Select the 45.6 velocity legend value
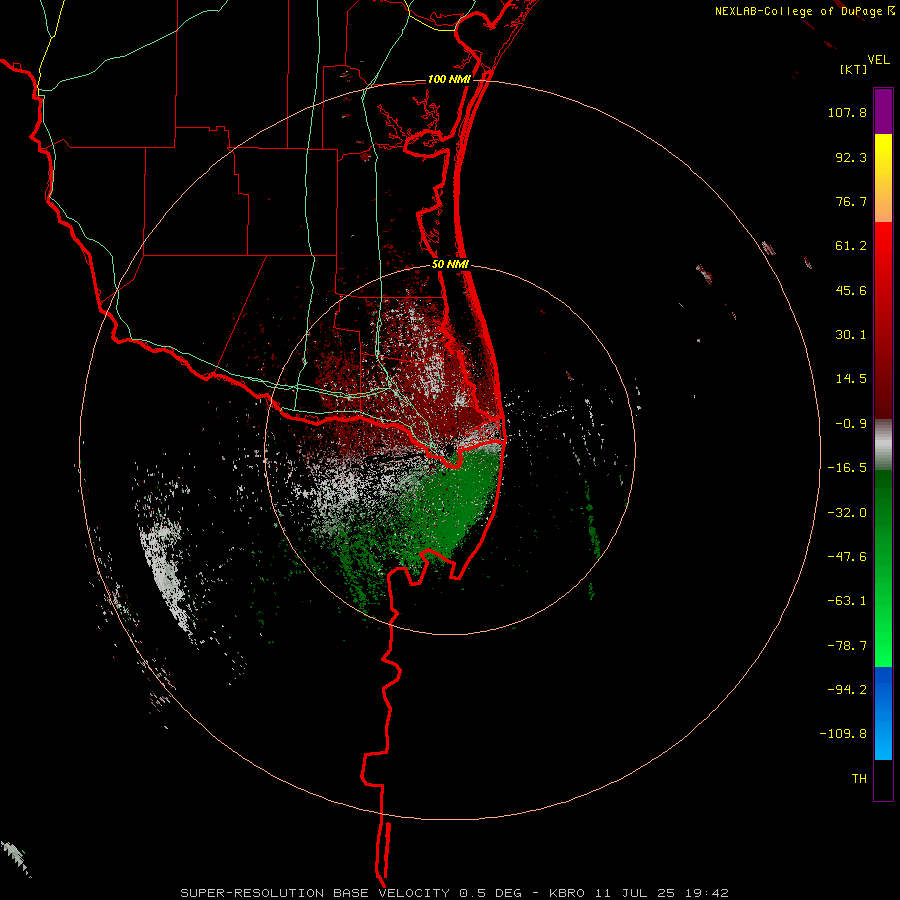Image resolution: width=900 pixels, height=900 pixels. pos(851,290)
